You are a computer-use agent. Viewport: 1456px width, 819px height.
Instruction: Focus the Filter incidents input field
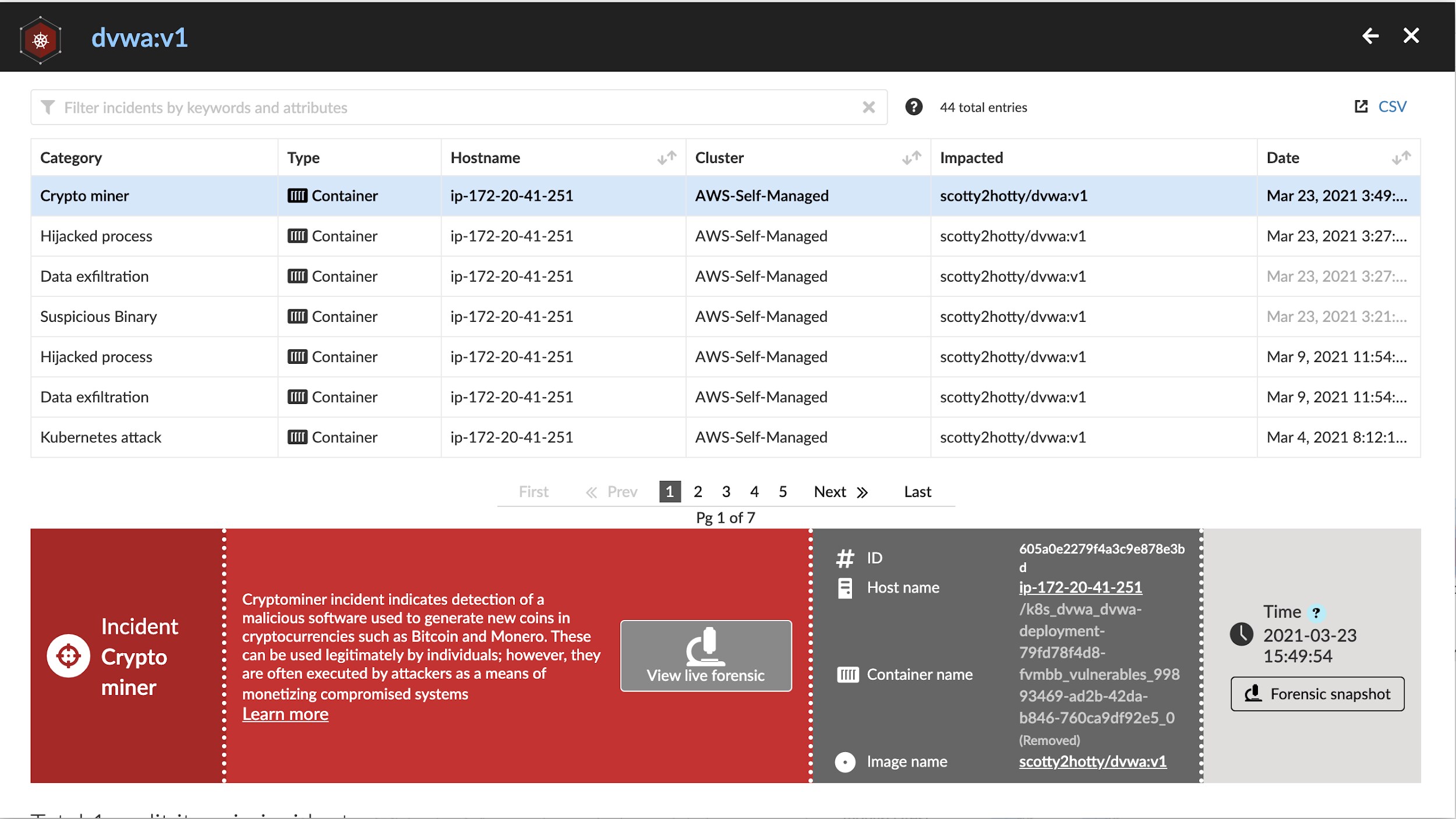[459, 107]
